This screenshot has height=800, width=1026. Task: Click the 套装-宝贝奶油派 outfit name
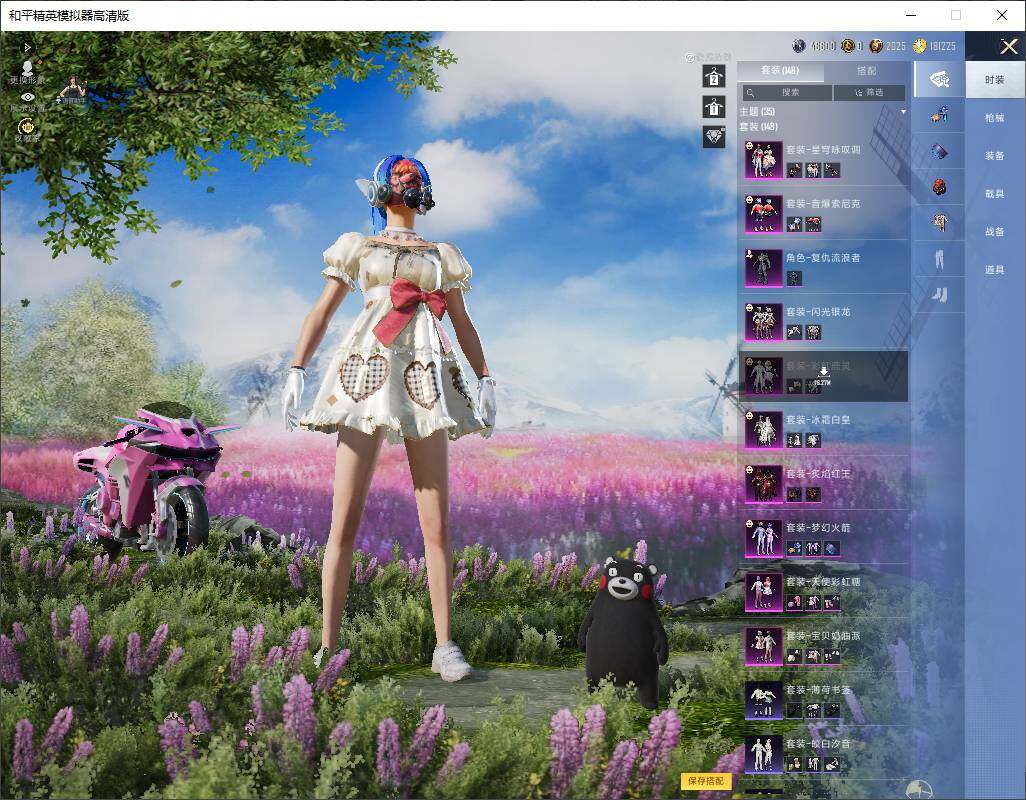pos(823,636)
